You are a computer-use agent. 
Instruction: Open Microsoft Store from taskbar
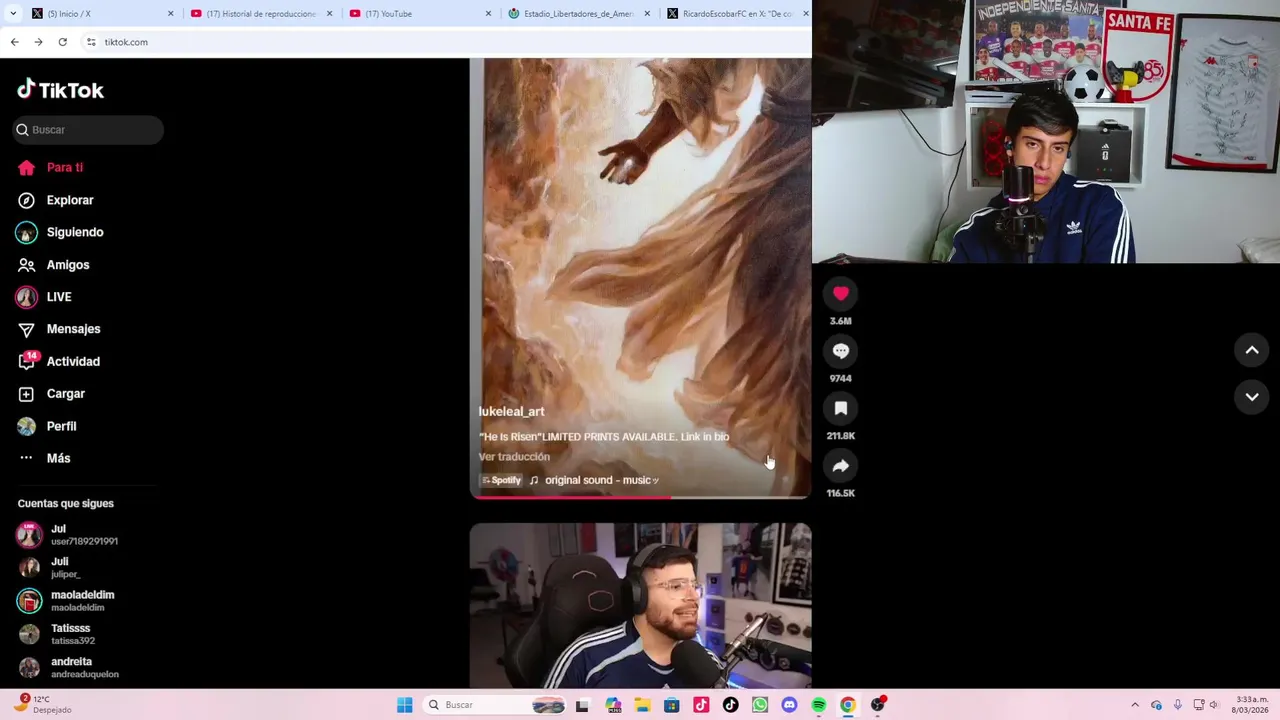(671, 705)
